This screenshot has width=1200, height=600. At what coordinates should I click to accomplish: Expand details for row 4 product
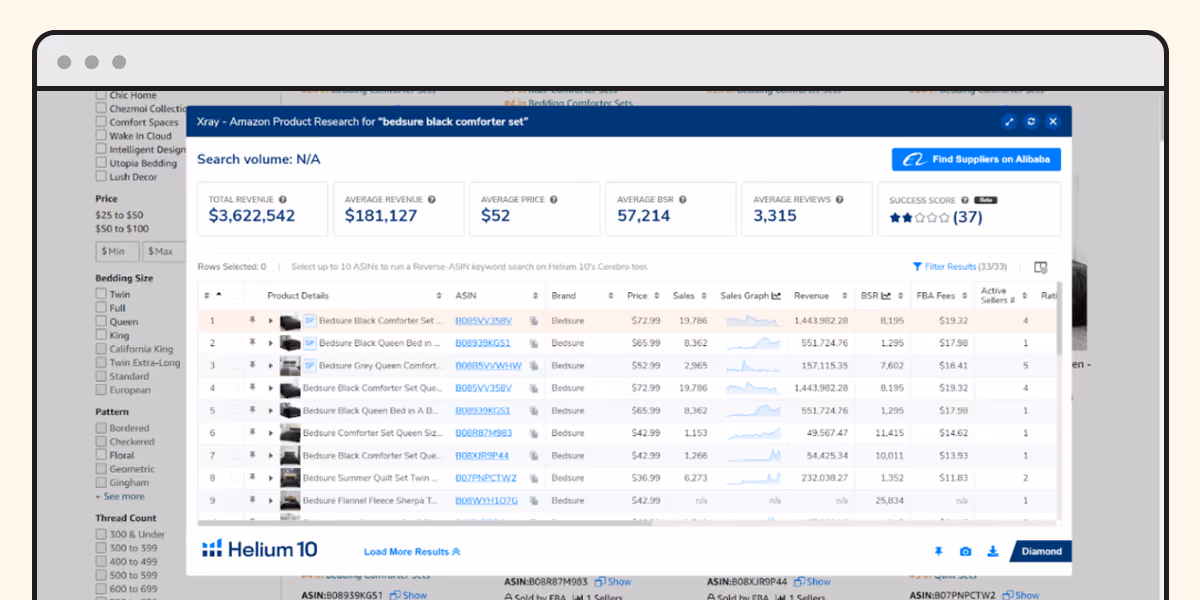tap(270, 388)
